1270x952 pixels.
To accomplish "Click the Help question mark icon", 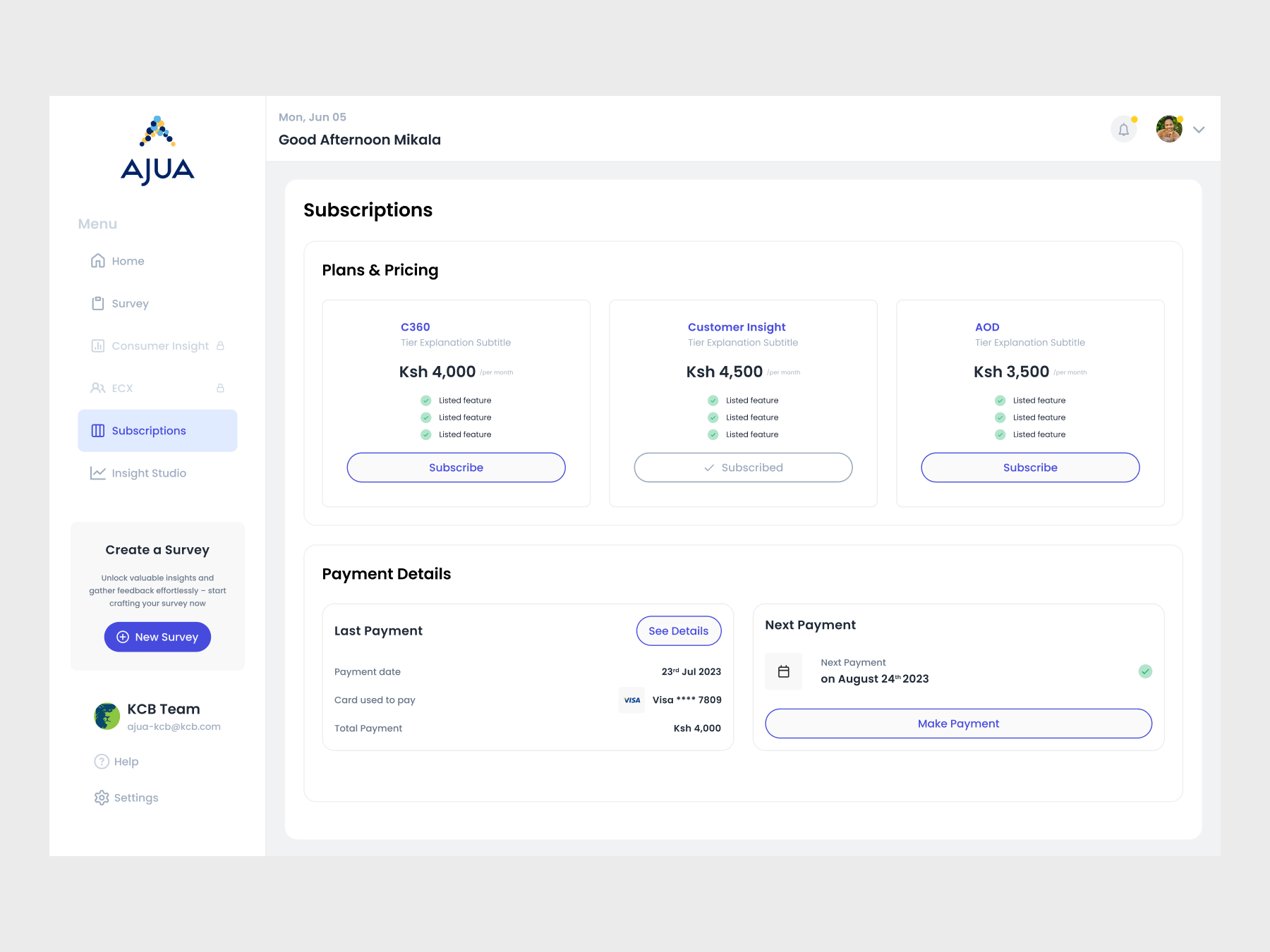I will [x=102, y=762].
